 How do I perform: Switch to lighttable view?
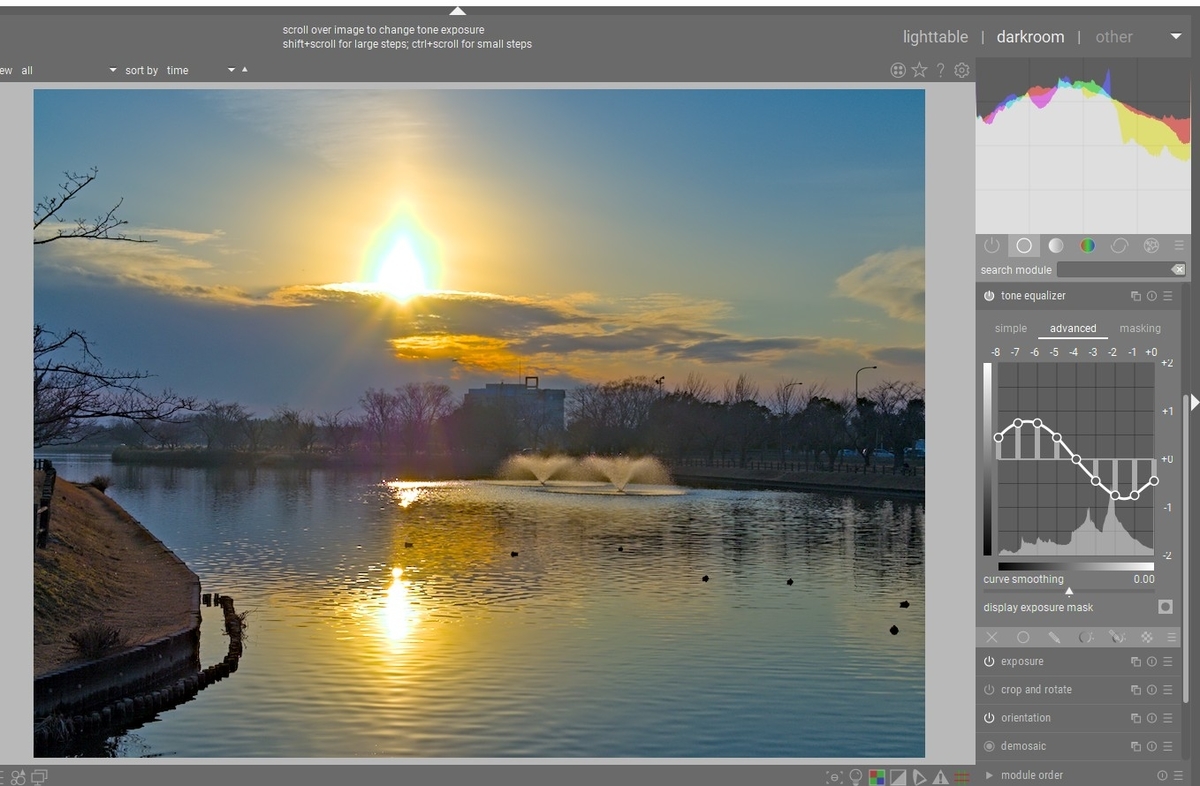tap(935, 37)
